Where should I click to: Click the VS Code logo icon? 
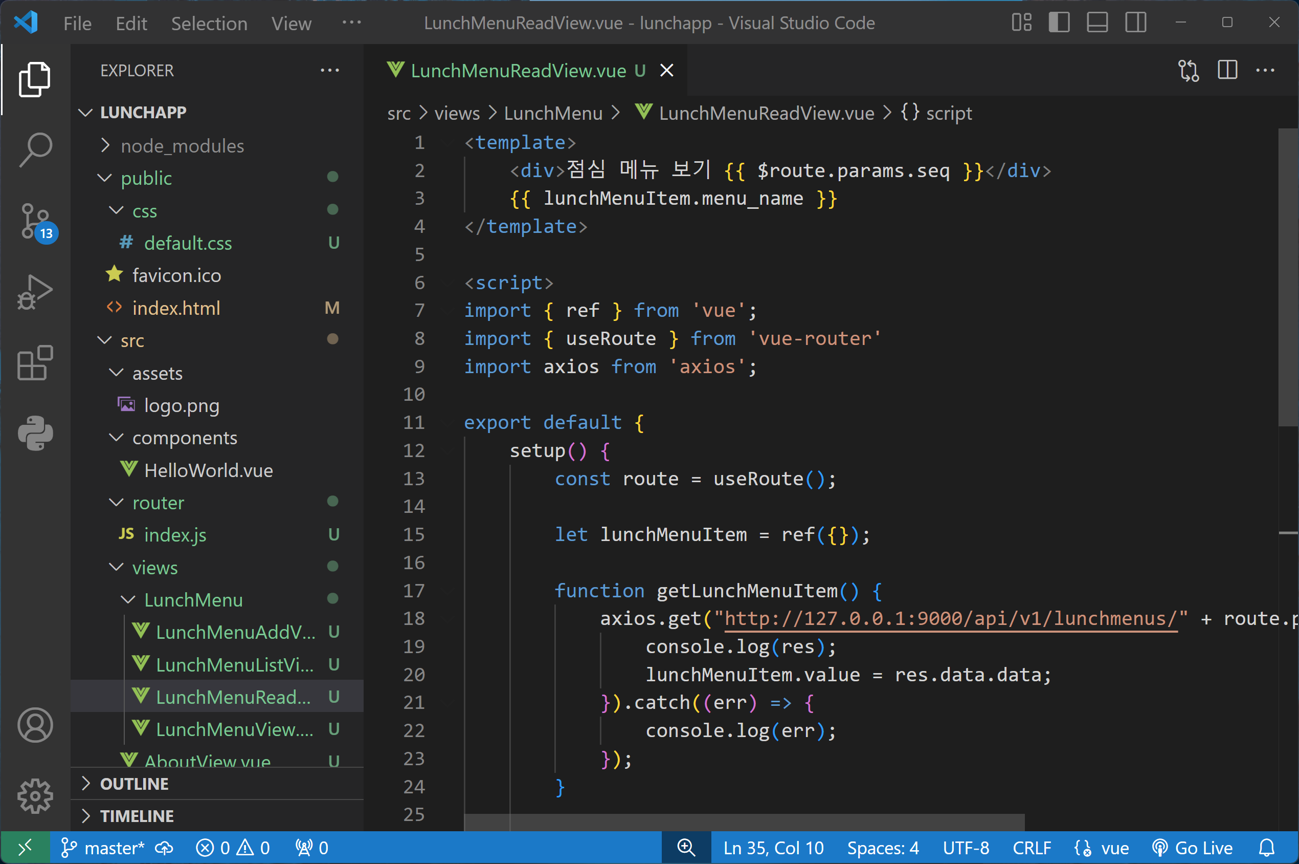pyautogui.click(x=26, y=22)
